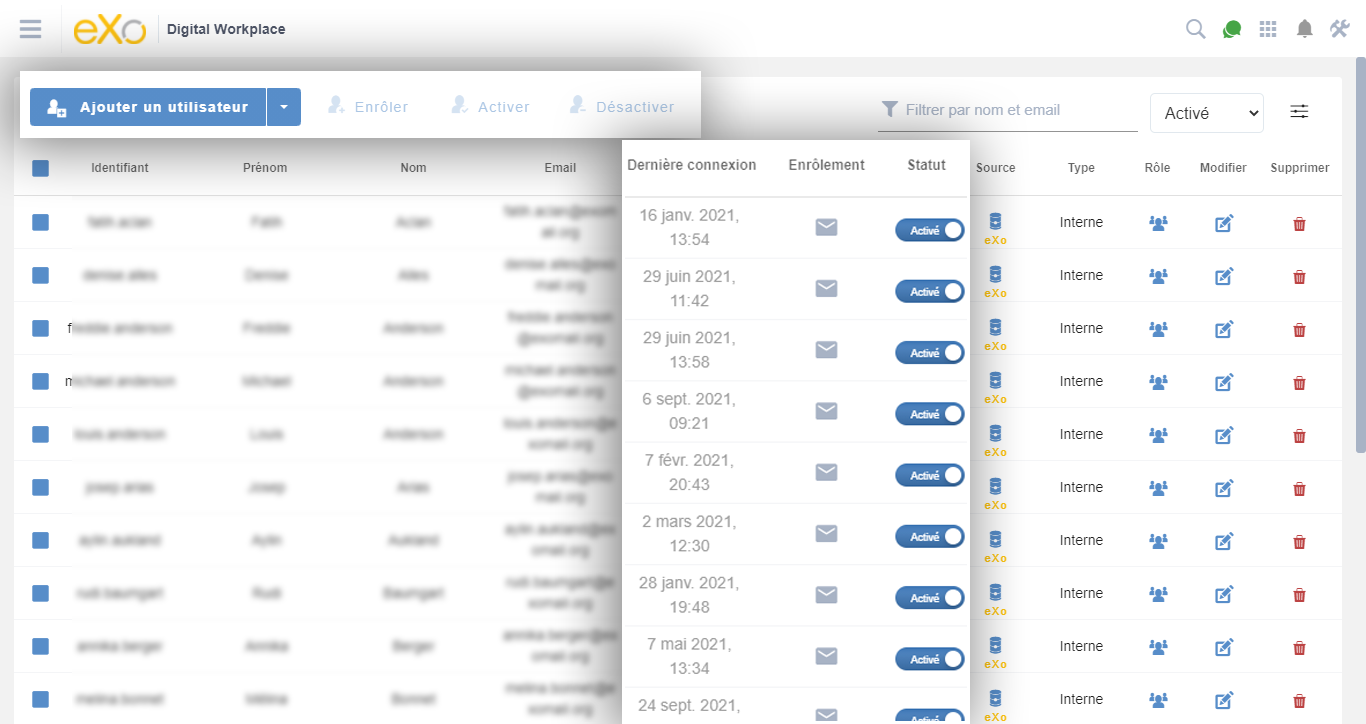Click the Enrôlement column header
Viewport: 1366px width, 724px height.
click(x=826, y=165)
